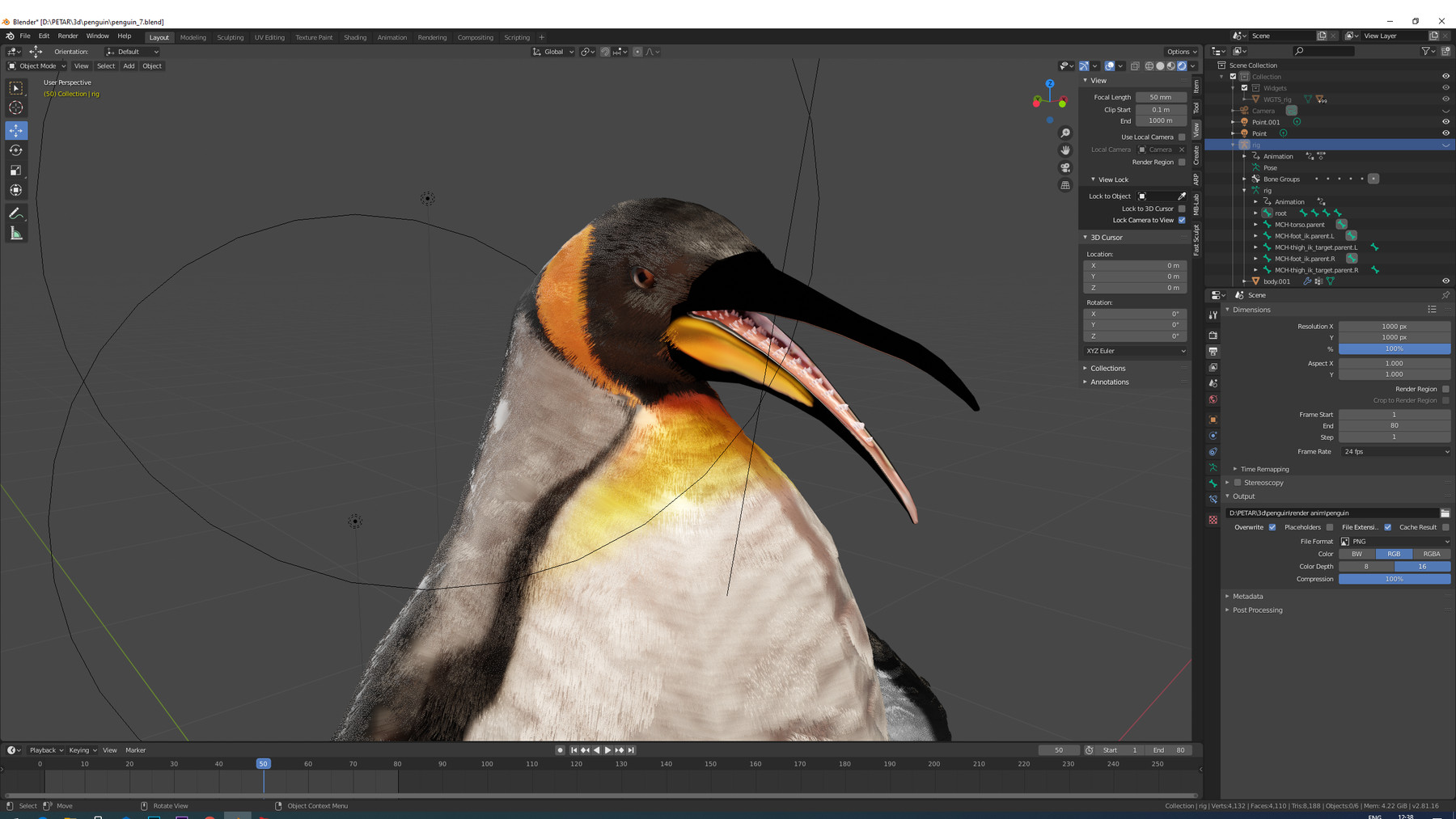
Task: Open the Rendering menu in the top bar
Action: point(432,37)
